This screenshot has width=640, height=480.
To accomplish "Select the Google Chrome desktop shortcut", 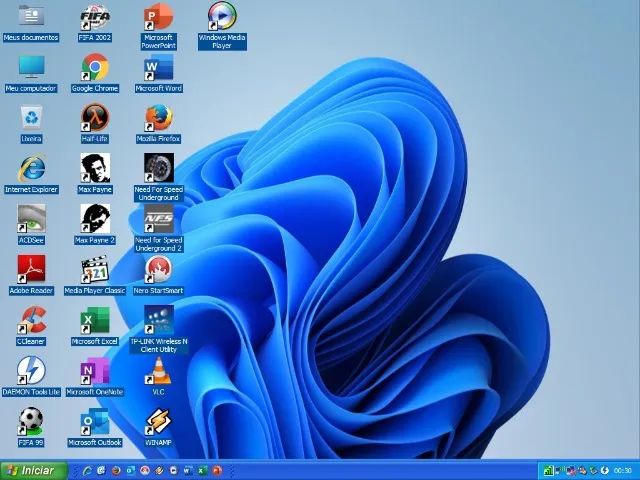I will coord(95,74).
